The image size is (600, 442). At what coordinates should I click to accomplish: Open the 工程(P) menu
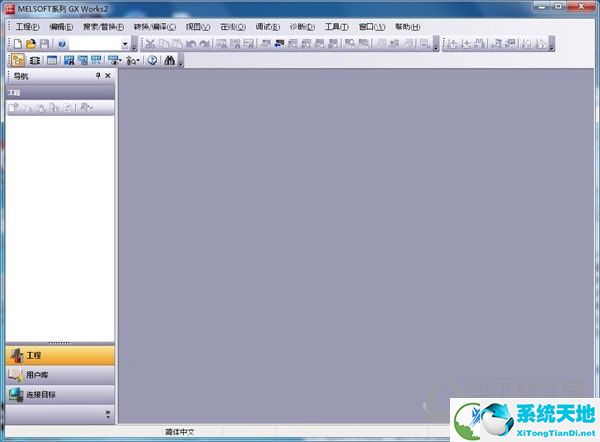click(x=27, y=27)
